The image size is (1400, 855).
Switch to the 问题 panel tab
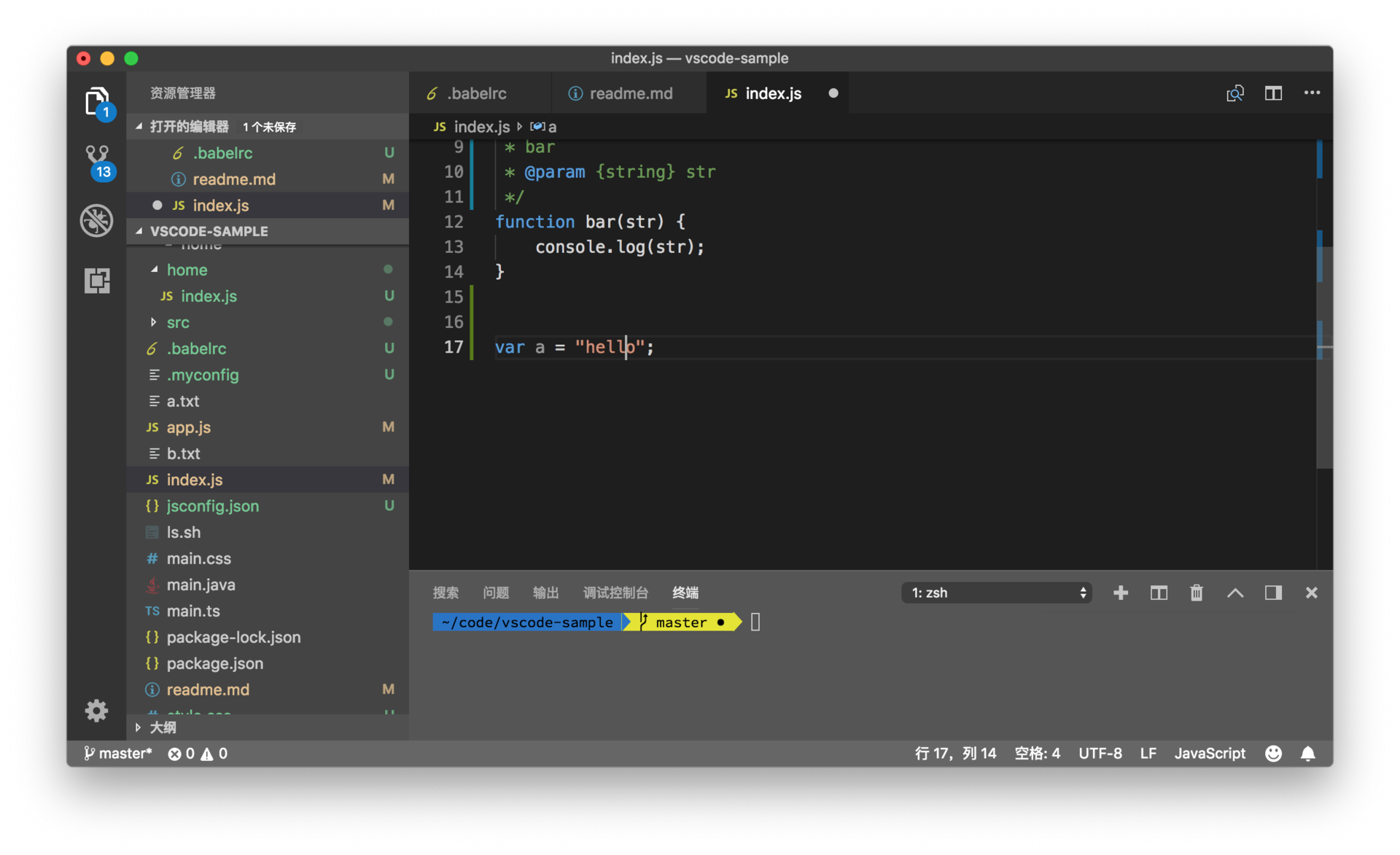point(496,593)
